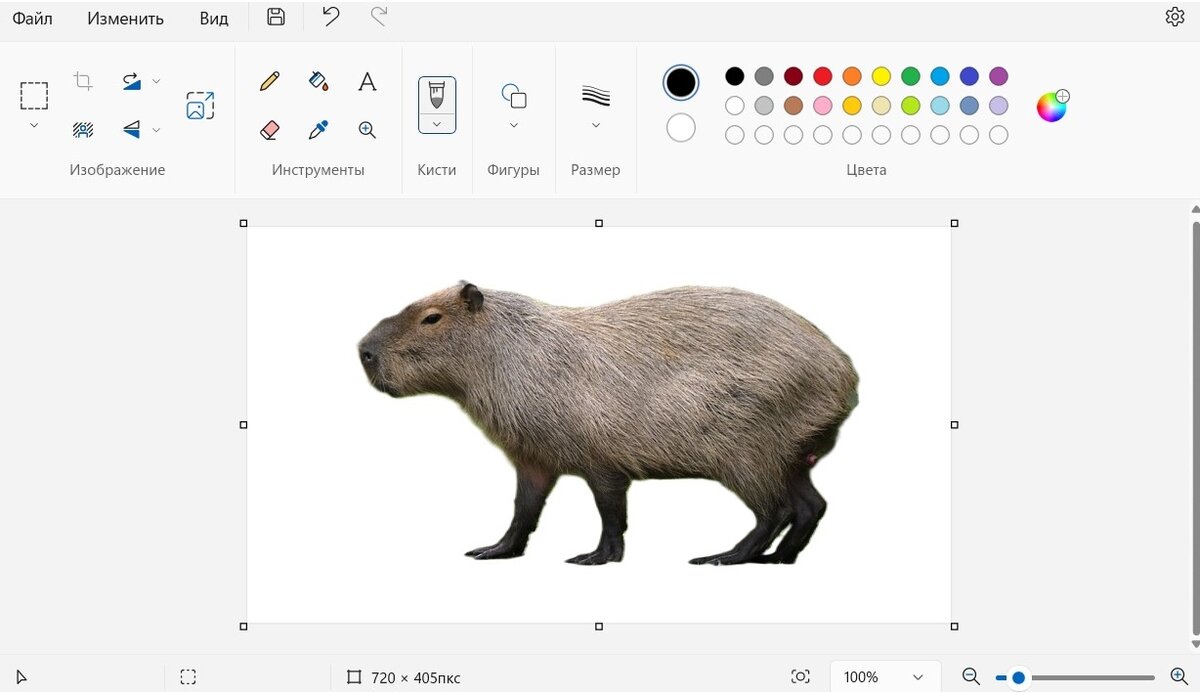Pick the dark gray palette swatch
The height and width of the screenshot is (694, 1200).
(x=764, y=76)
